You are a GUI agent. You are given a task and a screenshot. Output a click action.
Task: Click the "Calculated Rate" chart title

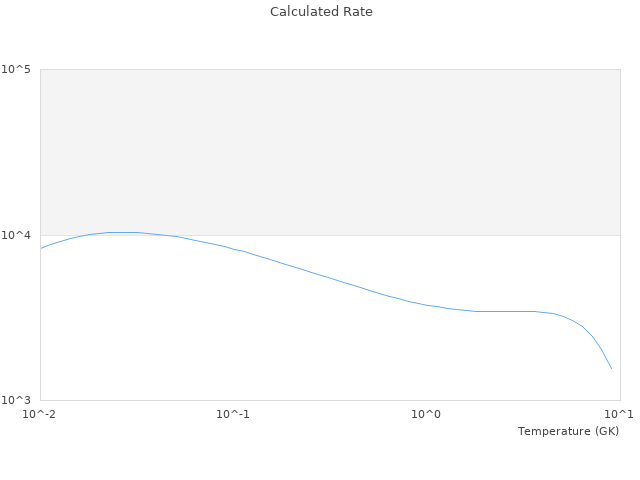(x=320, y=12)
